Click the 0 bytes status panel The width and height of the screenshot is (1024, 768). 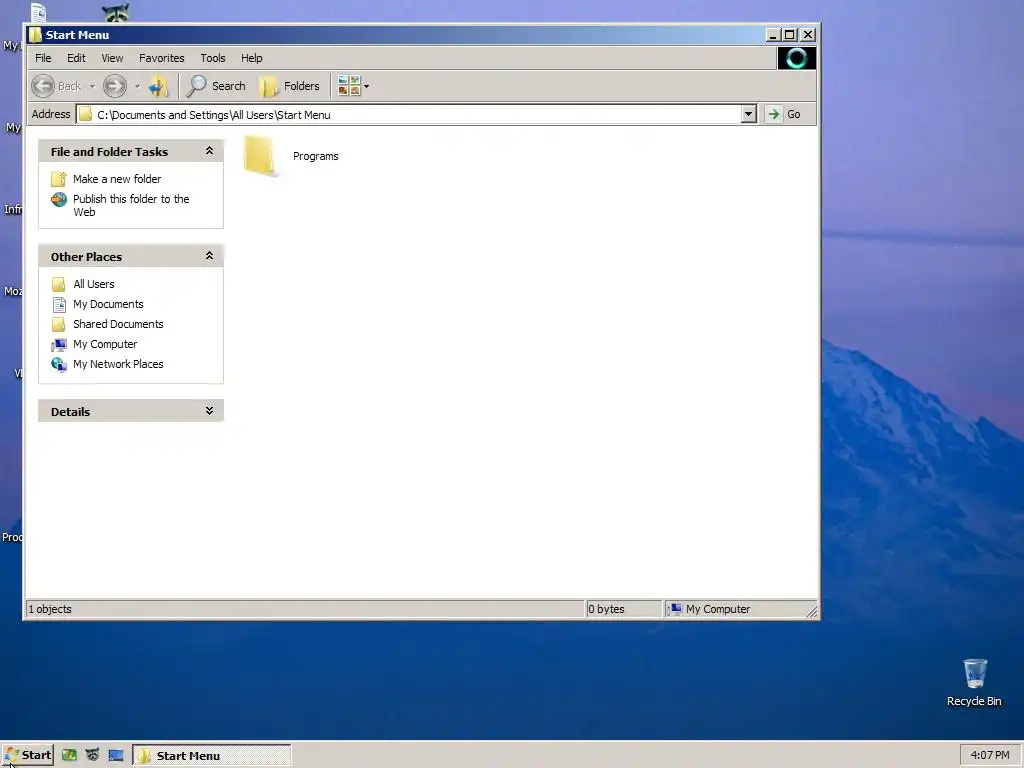(x=624, y=609)
